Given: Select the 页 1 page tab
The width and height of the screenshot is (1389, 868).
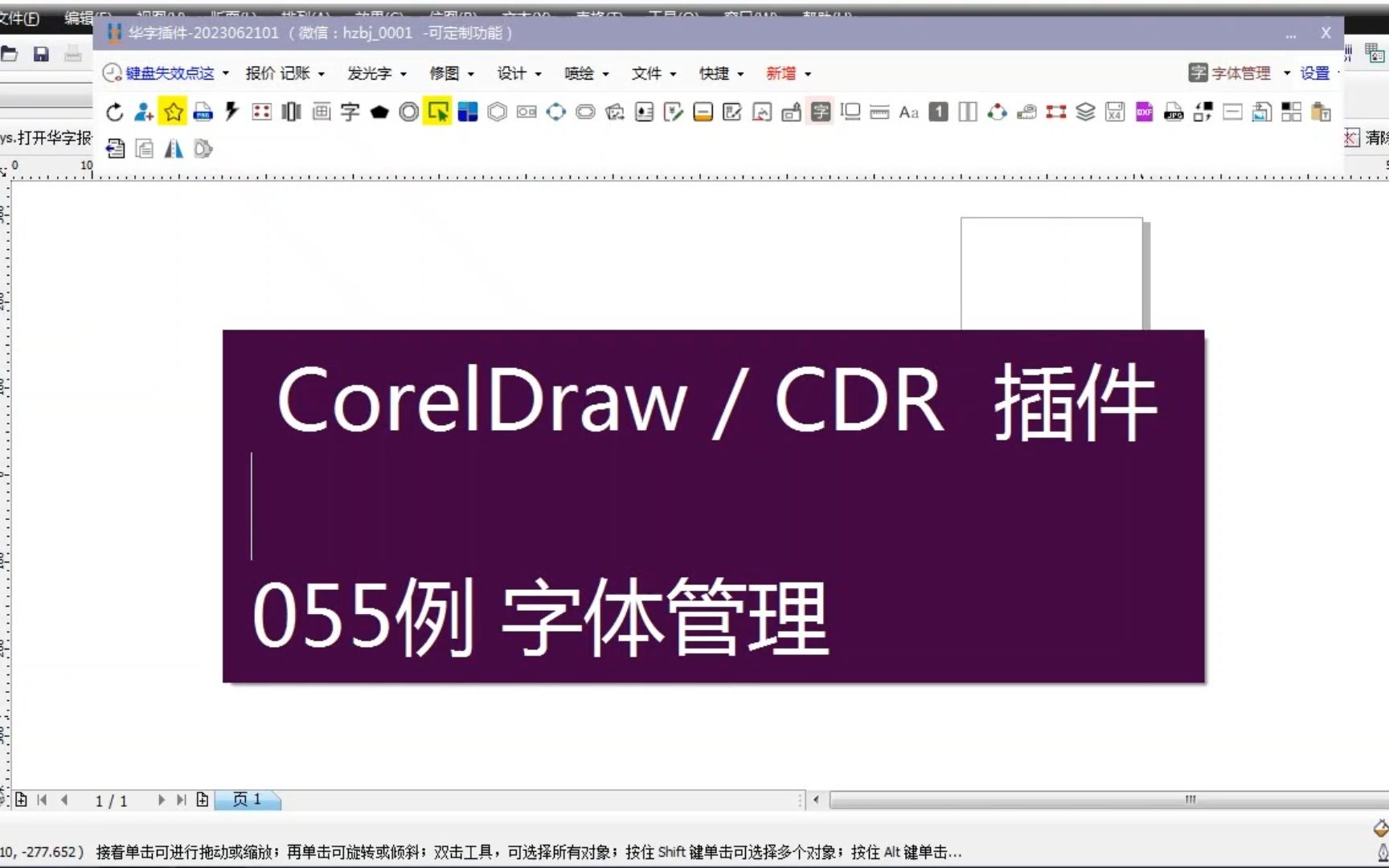Looking at the screenshot, I should click(x=248, y=800).
